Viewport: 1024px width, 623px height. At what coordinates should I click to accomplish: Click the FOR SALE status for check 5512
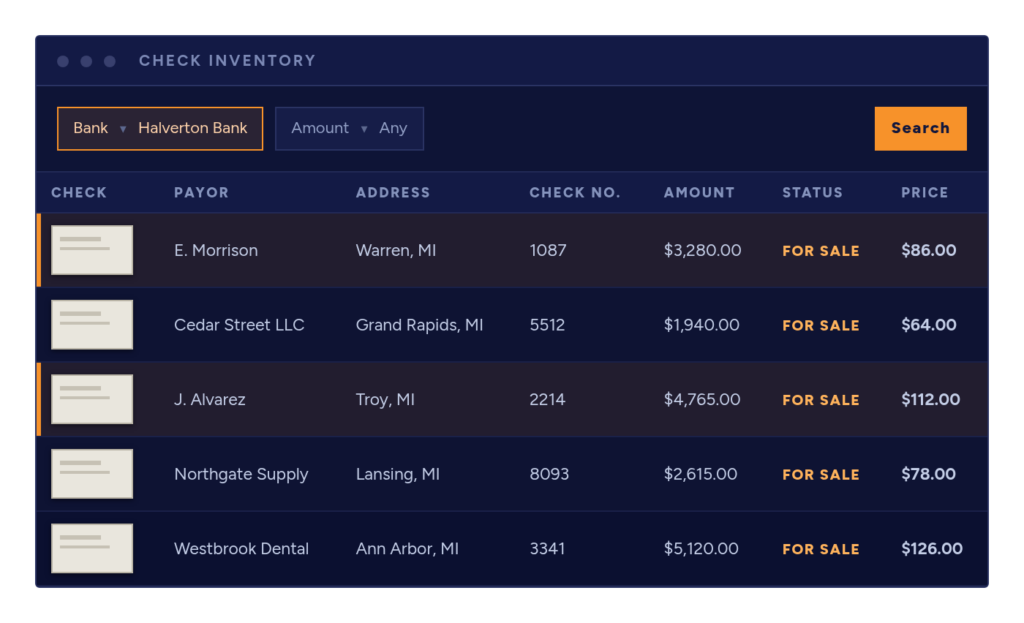[x=821, y=325]
